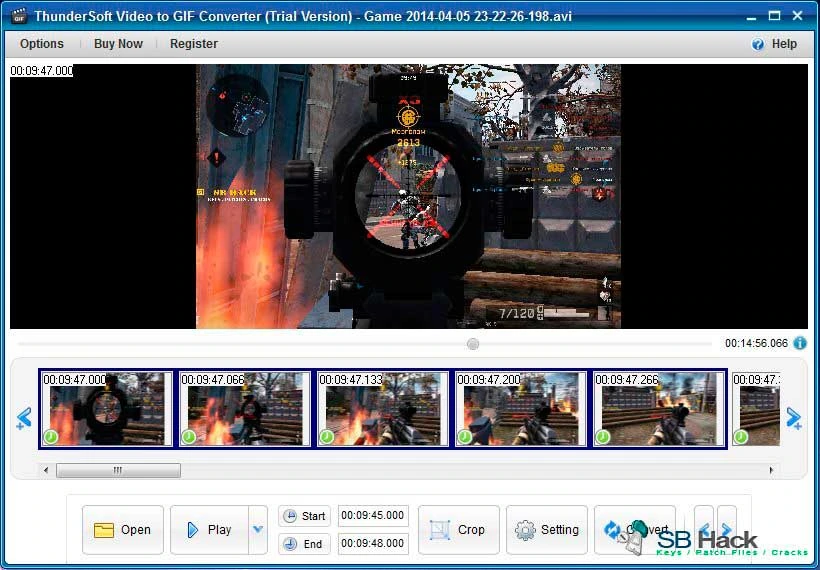Click the playback position slider handle

[x=473, y=344]
